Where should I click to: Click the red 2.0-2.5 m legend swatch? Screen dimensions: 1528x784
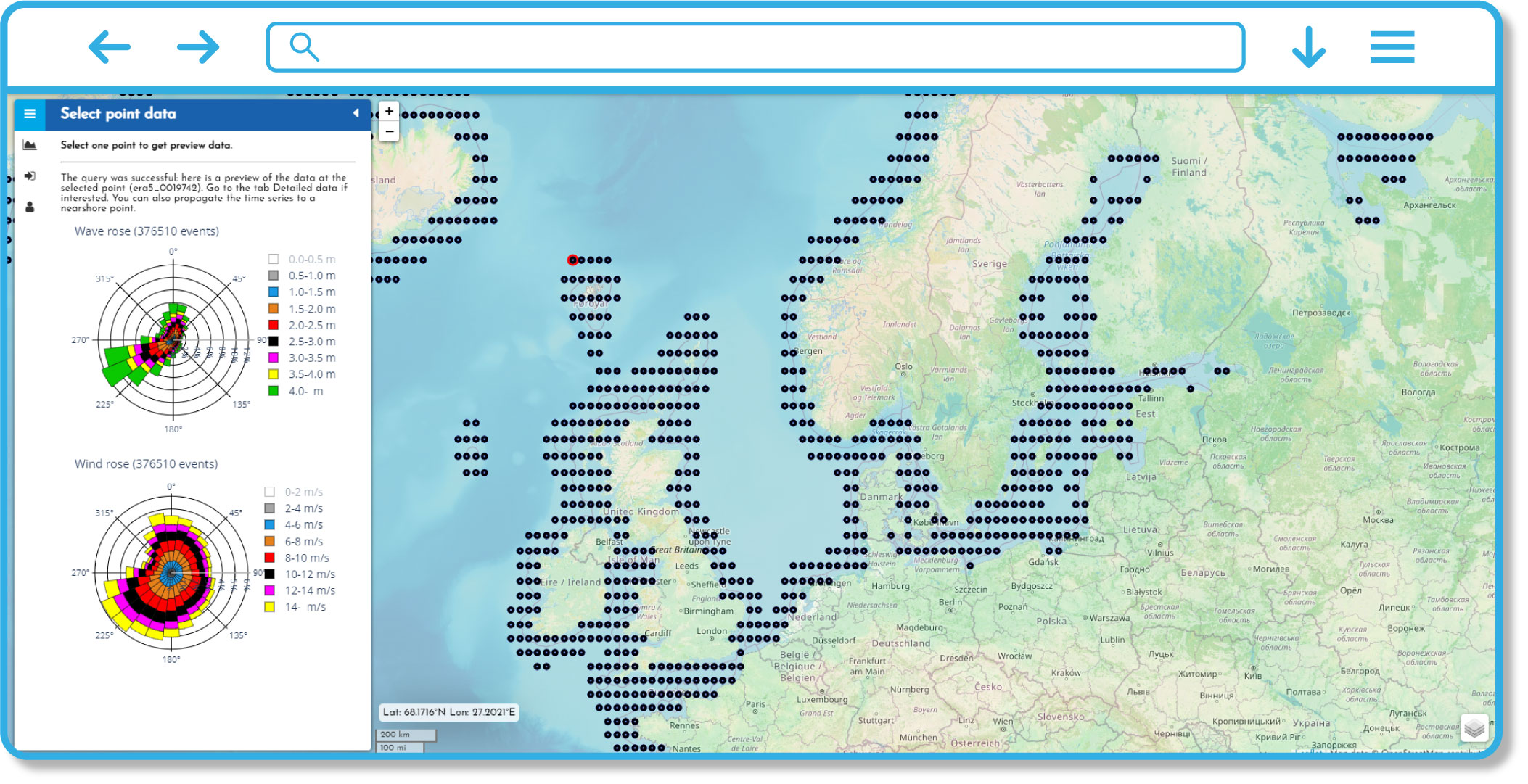pos(274,325)
